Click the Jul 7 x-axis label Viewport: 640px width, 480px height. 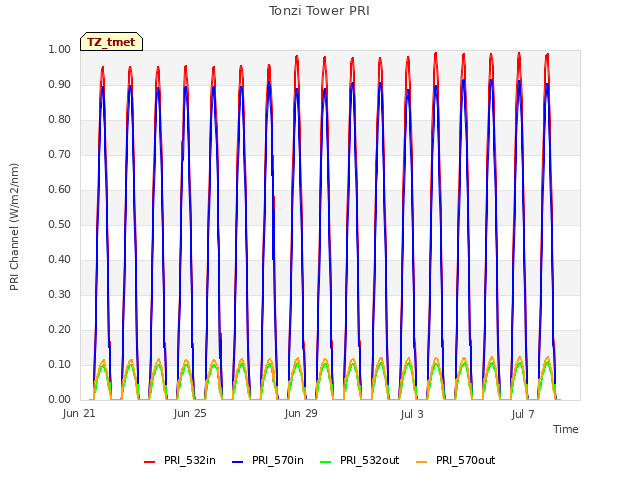coord(523,414)
